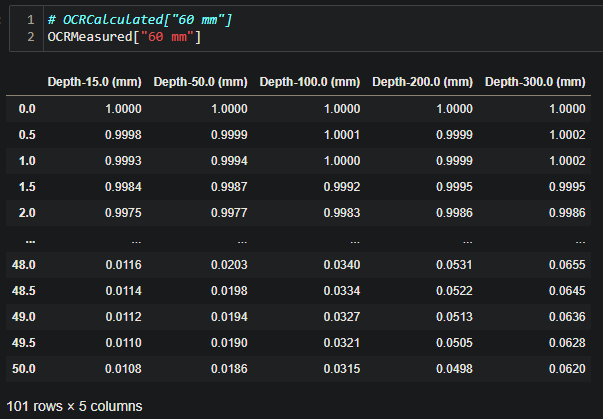Click cell value 1.0001 in row 0.5

(x=342, y=135)
